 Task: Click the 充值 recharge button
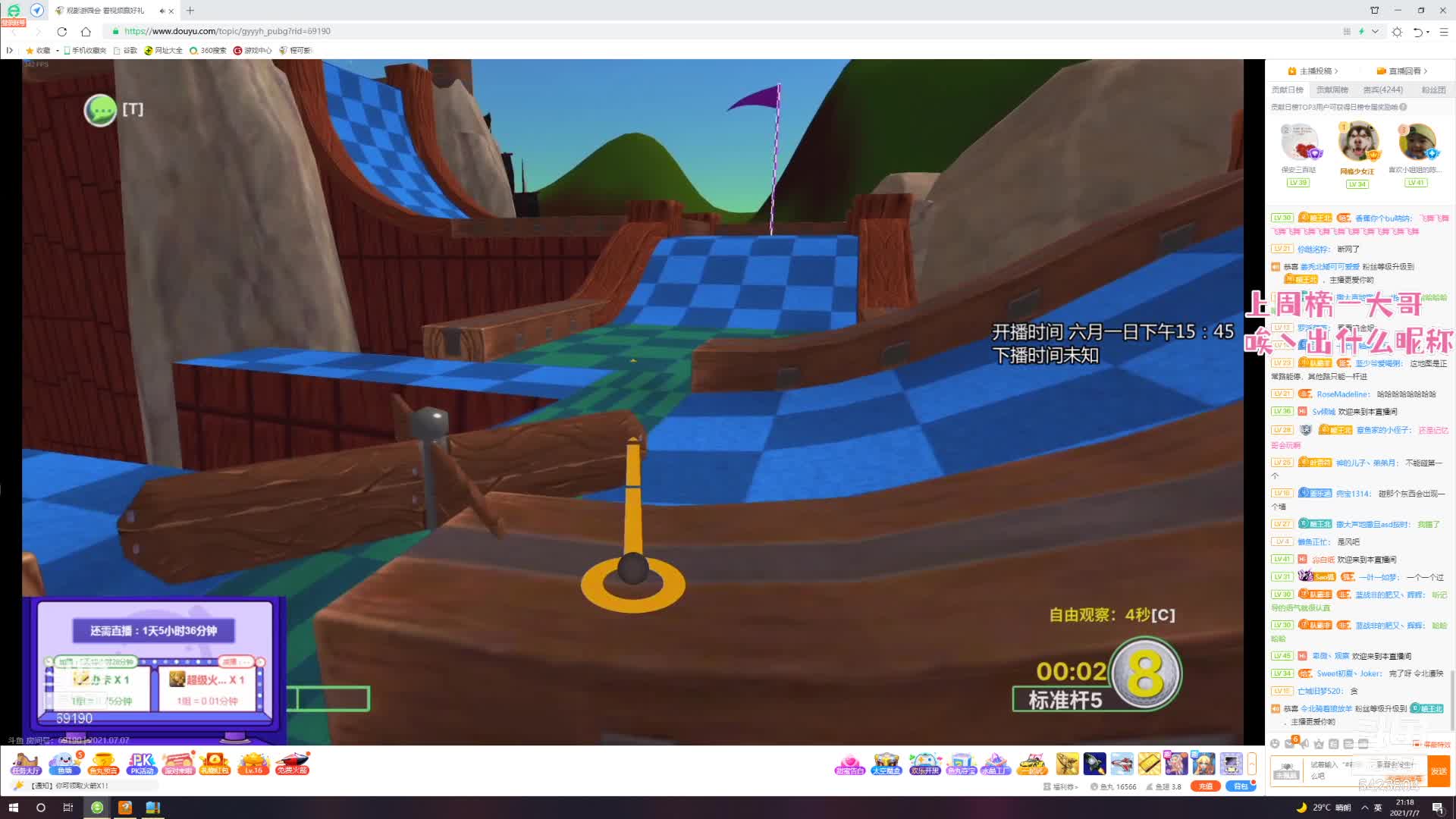1205,786
